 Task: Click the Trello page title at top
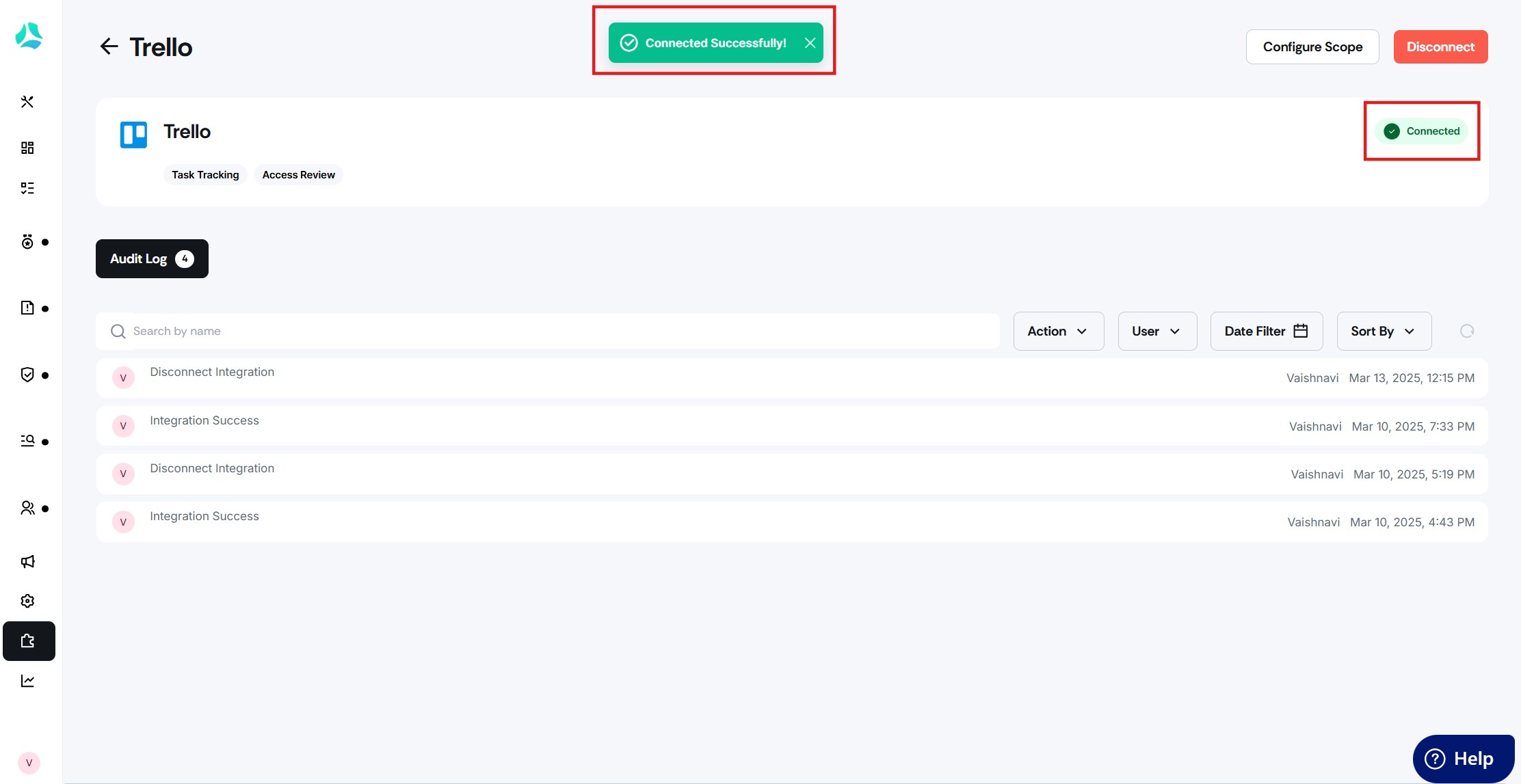[x=161, y=47]
